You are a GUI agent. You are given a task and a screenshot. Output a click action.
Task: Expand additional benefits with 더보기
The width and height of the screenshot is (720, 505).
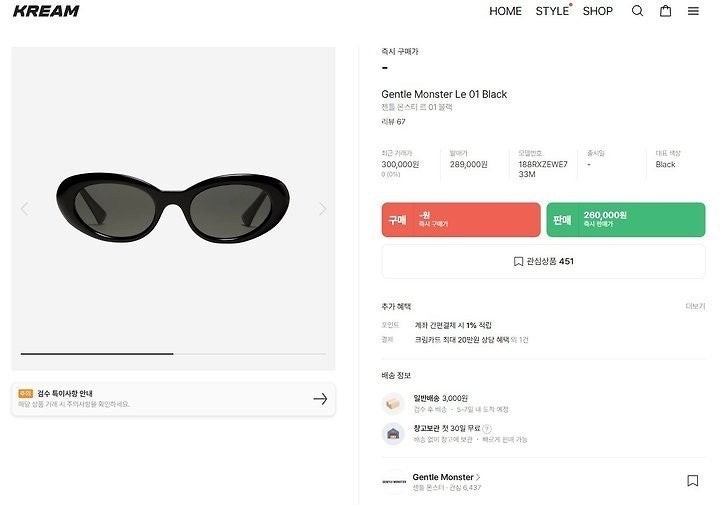(x=695, y=306)
